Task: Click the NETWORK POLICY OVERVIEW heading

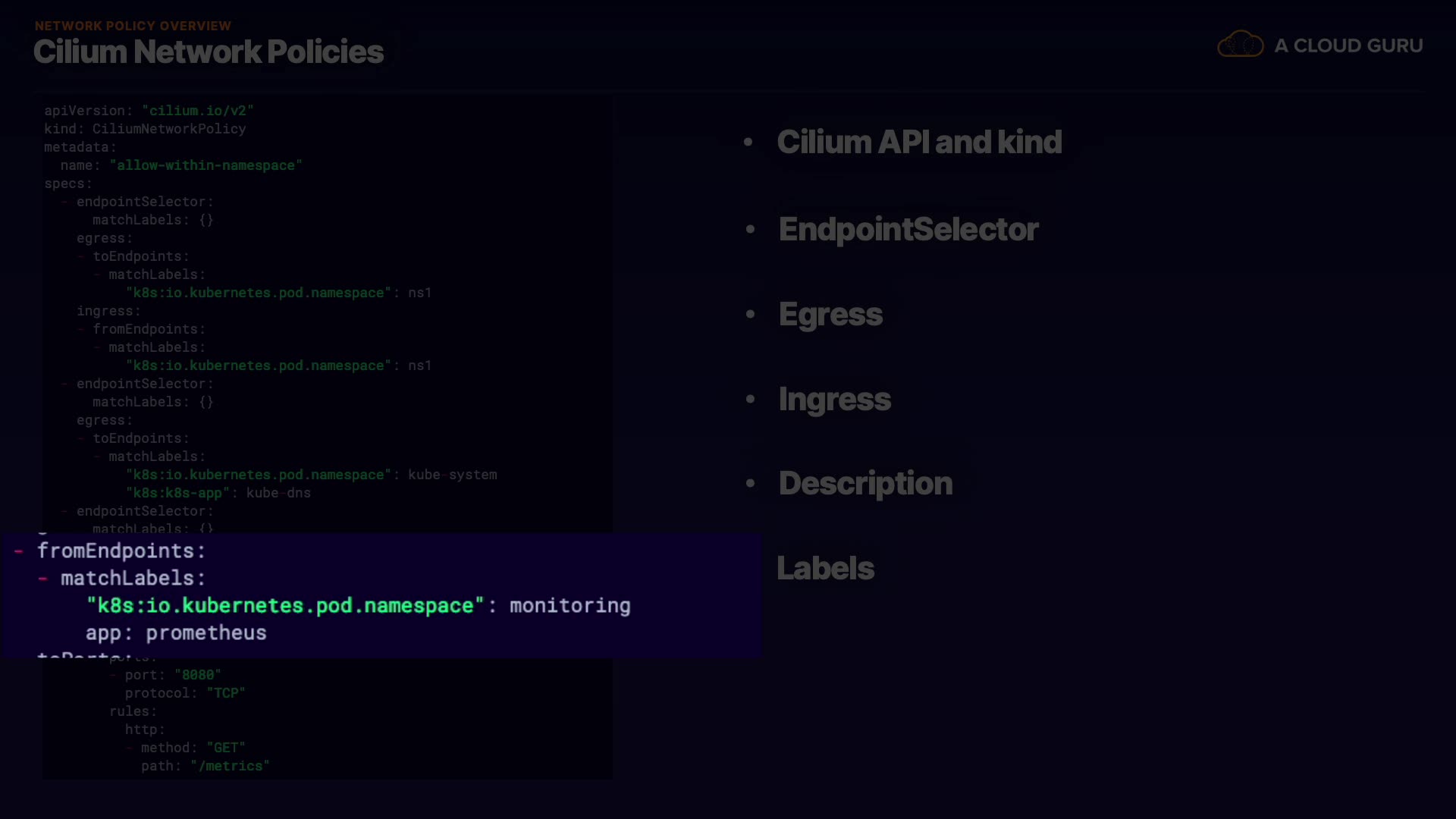Action: pyautogui.click(x=133, y=26)
